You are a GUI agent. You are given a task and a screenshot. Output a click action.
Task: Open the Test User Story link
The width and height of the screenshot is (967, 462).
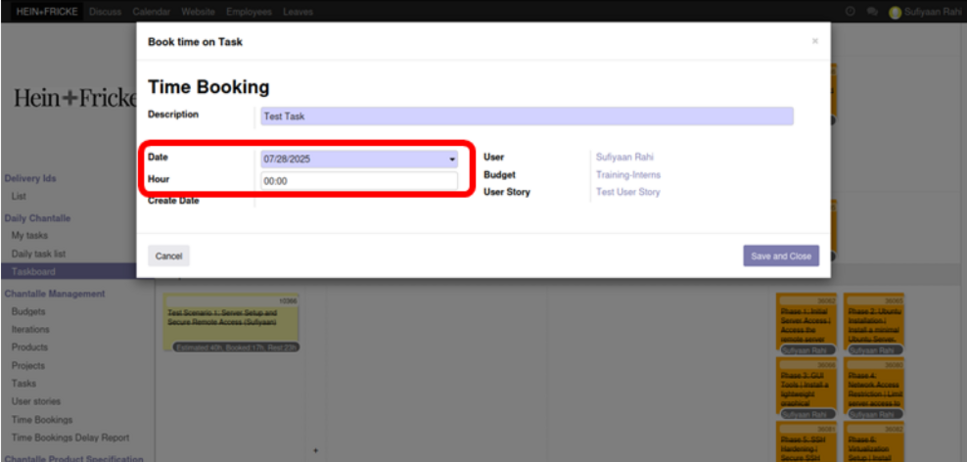point(628,192)
